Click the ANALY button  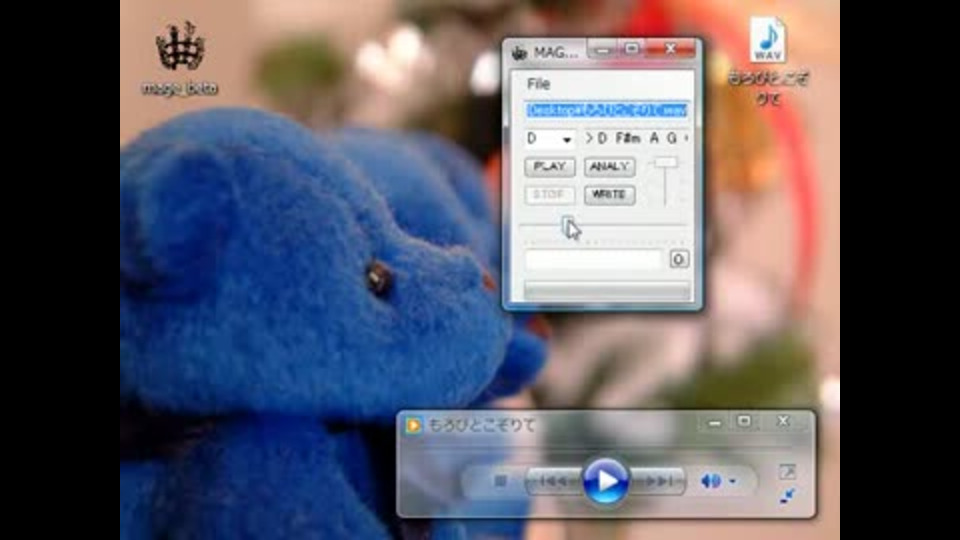609,167
